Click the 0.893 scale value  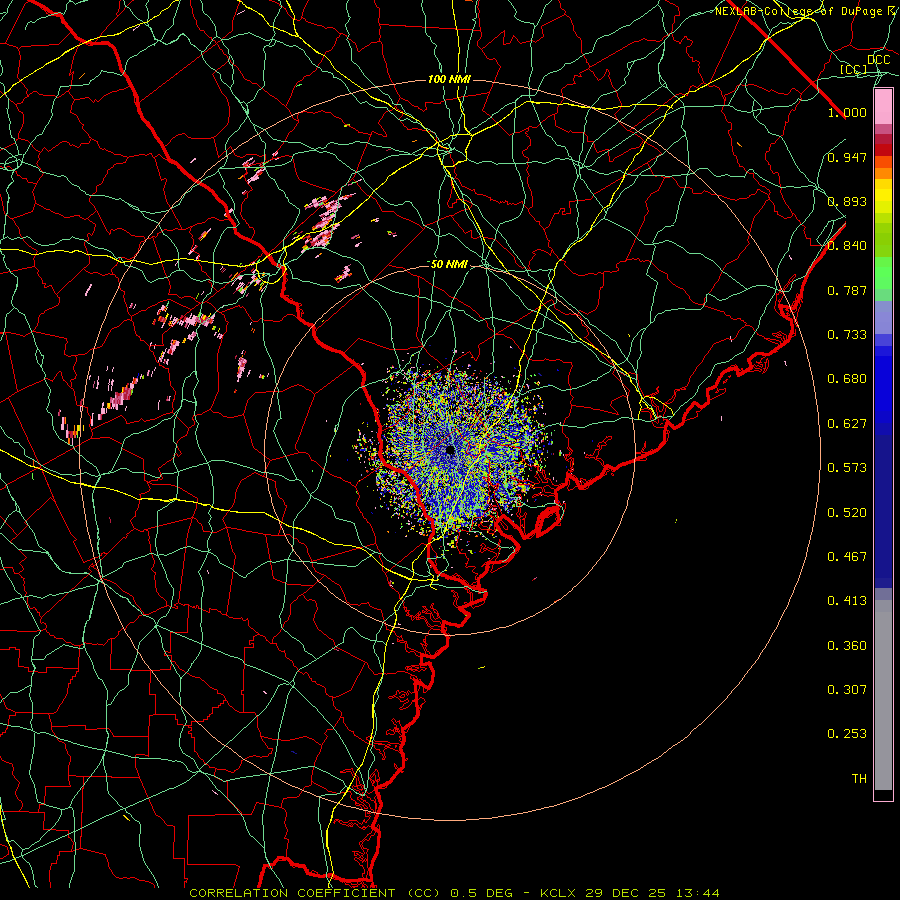pyautogui.click(x=847, y=201)
